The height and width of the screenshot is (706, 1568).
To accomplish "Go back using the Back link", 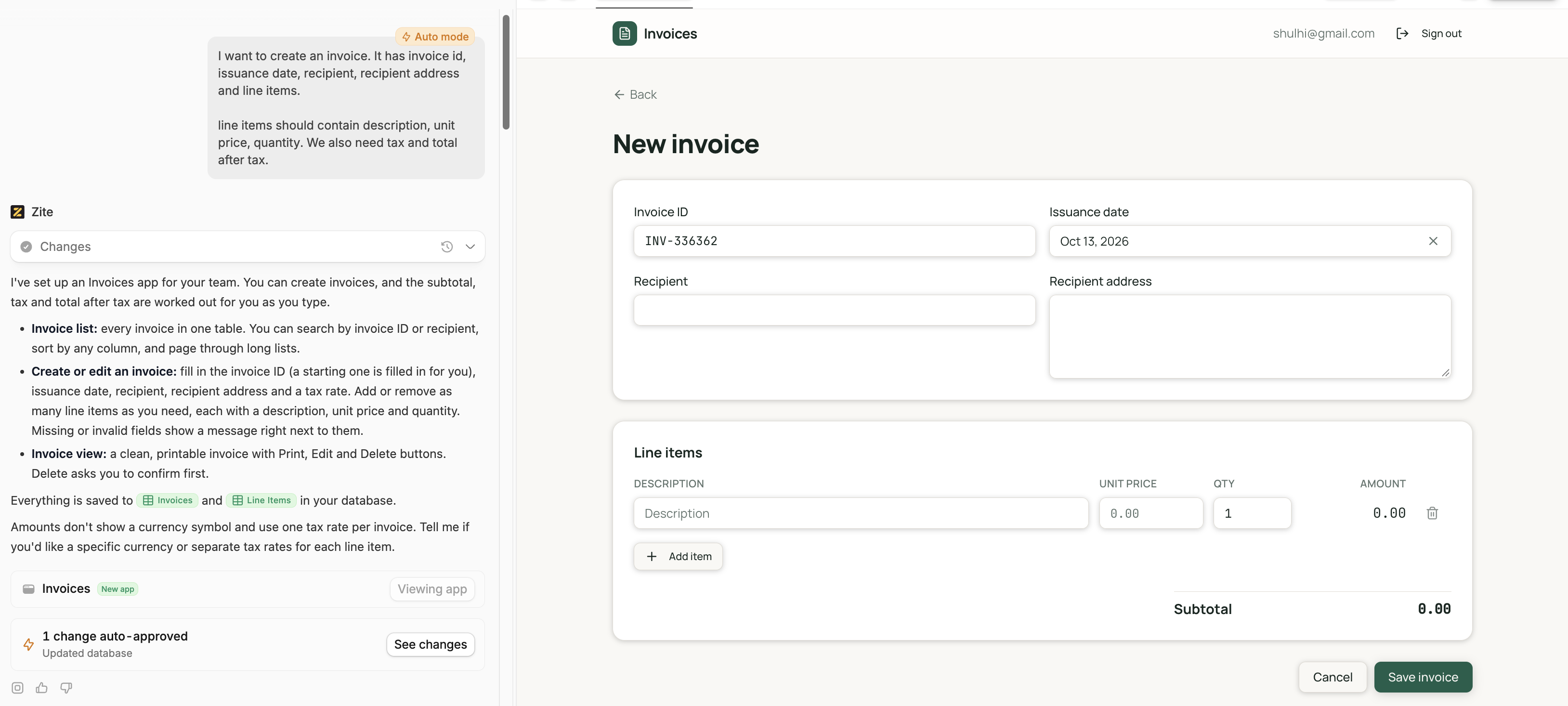I will tap(636, 94).
